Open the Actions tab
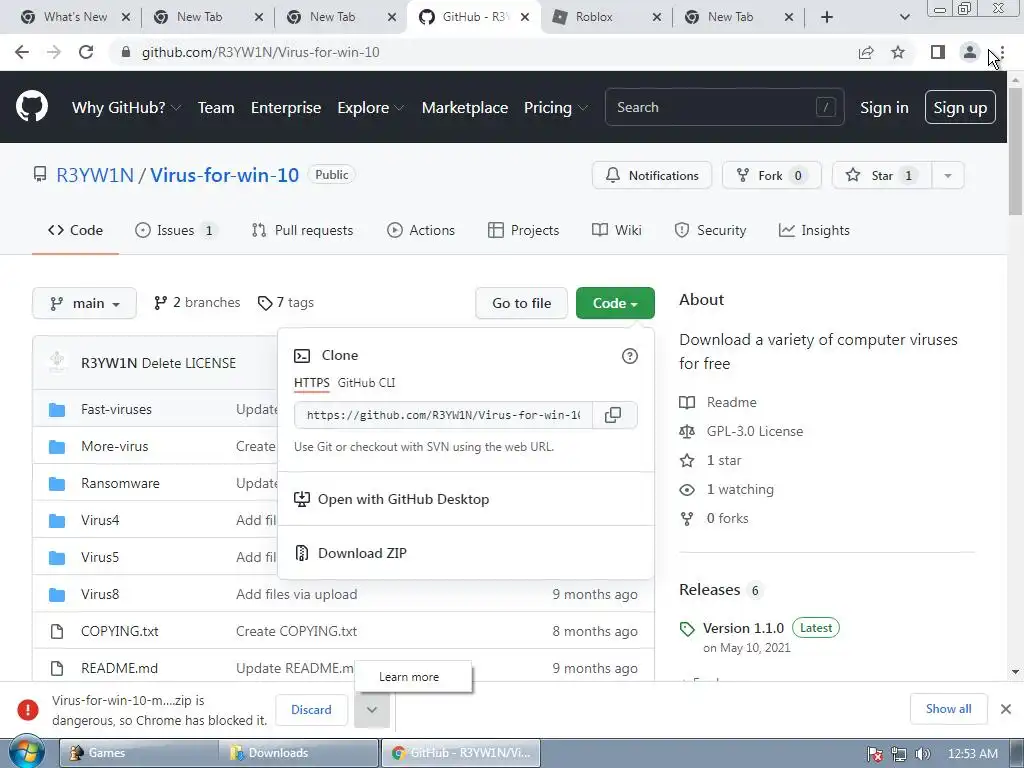The image size is (1024, 768). point(421,231)
